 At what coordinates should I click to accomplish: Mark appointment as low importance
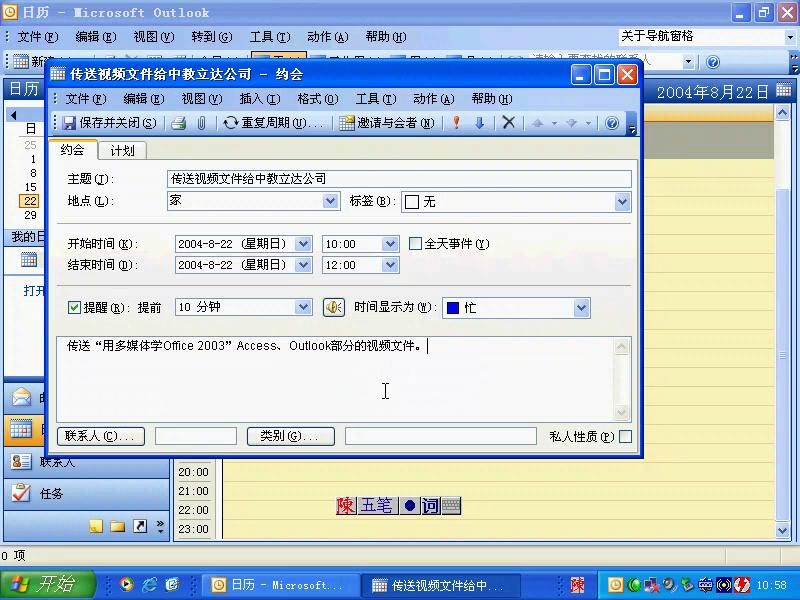tap(480, 123)
